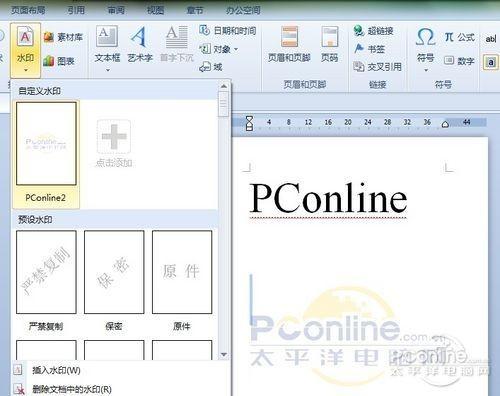The height and width of the screenshot is (396, 500).
Task: Click the 首字下沉 drop cap icon
Action: (x=177, y=45)
